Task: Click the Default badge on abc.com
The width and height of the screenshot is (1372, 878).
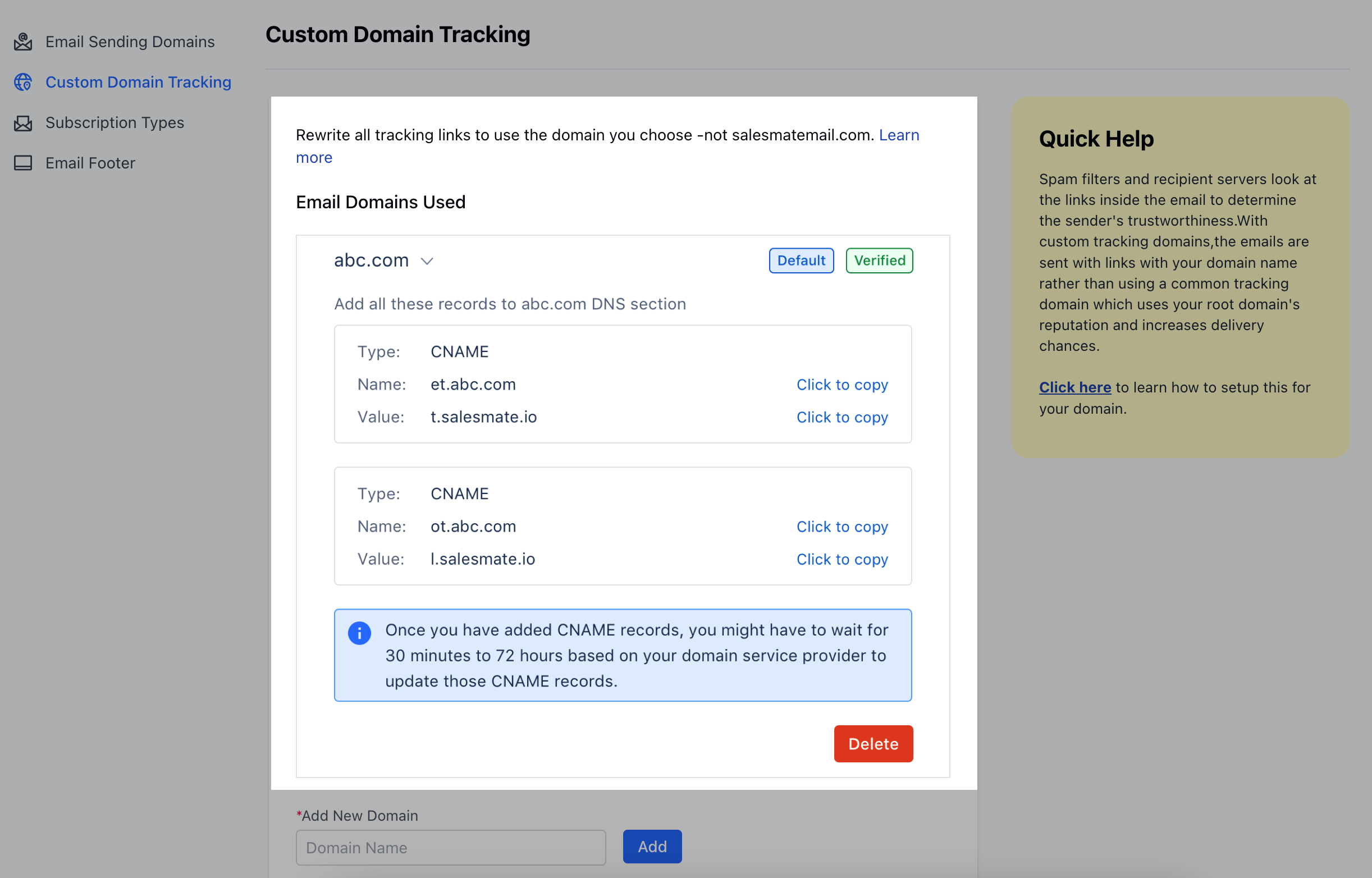Action: [x=801, y=260]
